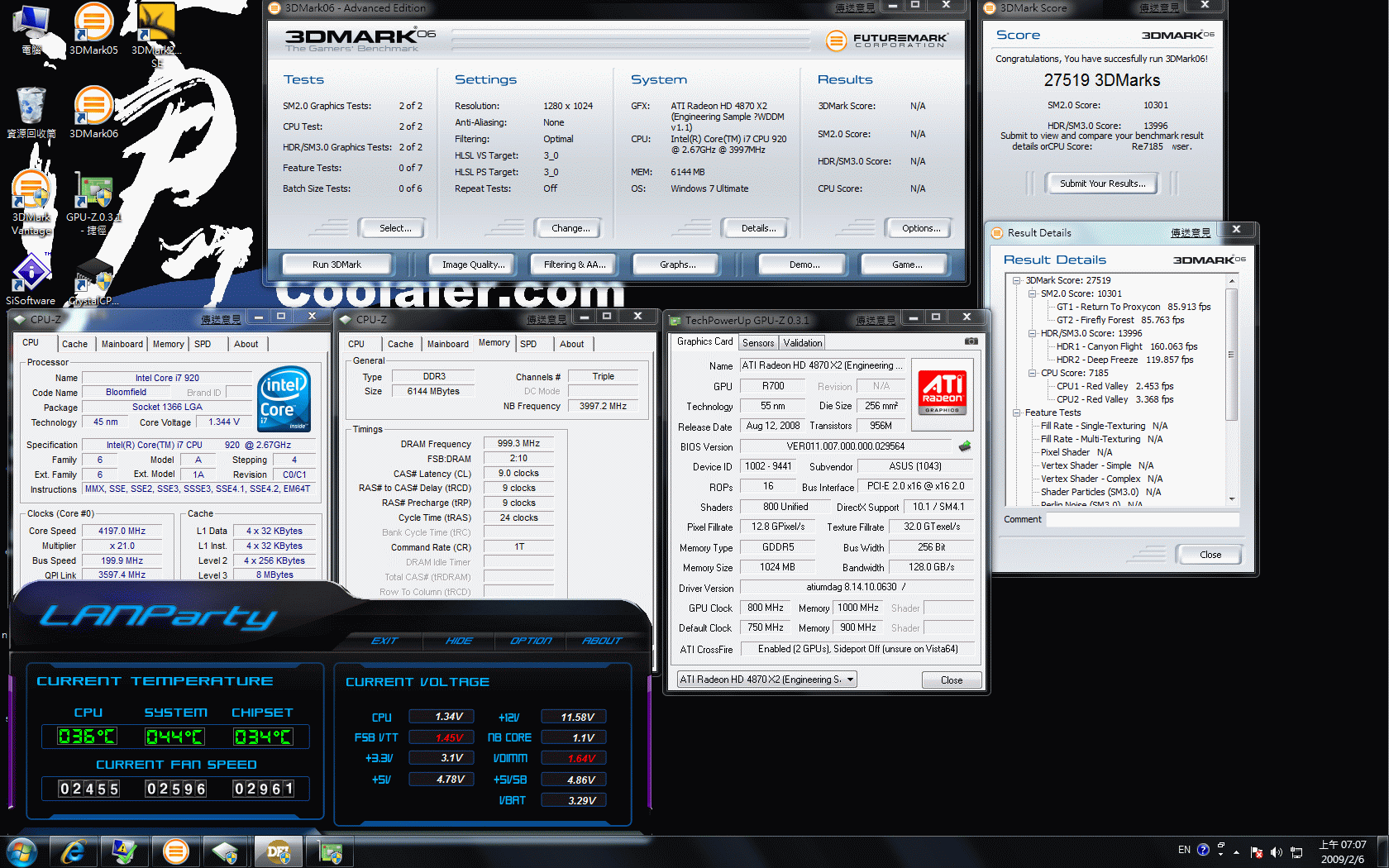Image resolution: width=1389 pixels, height=868 pixels.
Task: Open Graphs... in 3DMark06
Action: click(x=677, y=265)
